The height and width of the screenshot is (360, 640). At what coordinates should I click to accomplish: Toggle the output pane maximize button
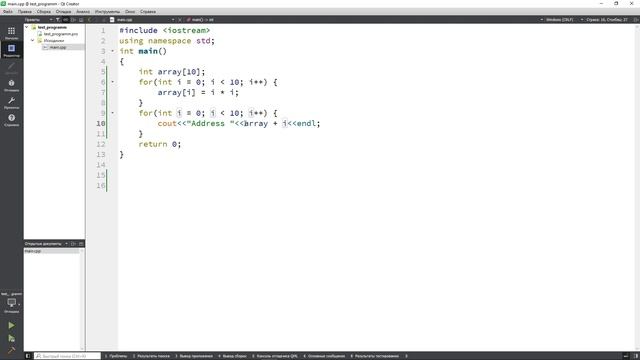[x=626, y=356]
